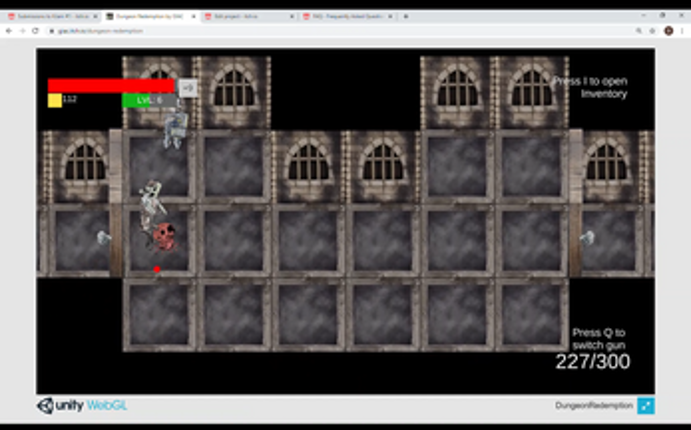The width and height of the screenshot is (691, 430).
Task: Select the Dungeon Redemption tab
Action: click(x=150, y=16)
